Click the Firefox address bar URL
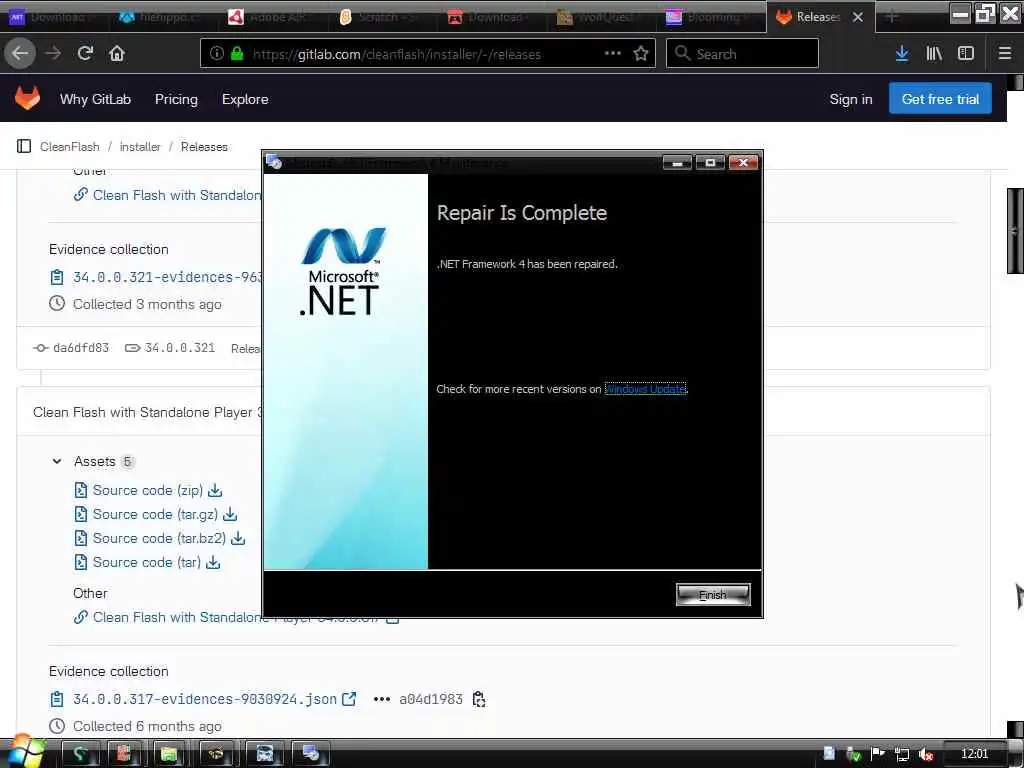 pyautogui.click(x=396, y=54)
